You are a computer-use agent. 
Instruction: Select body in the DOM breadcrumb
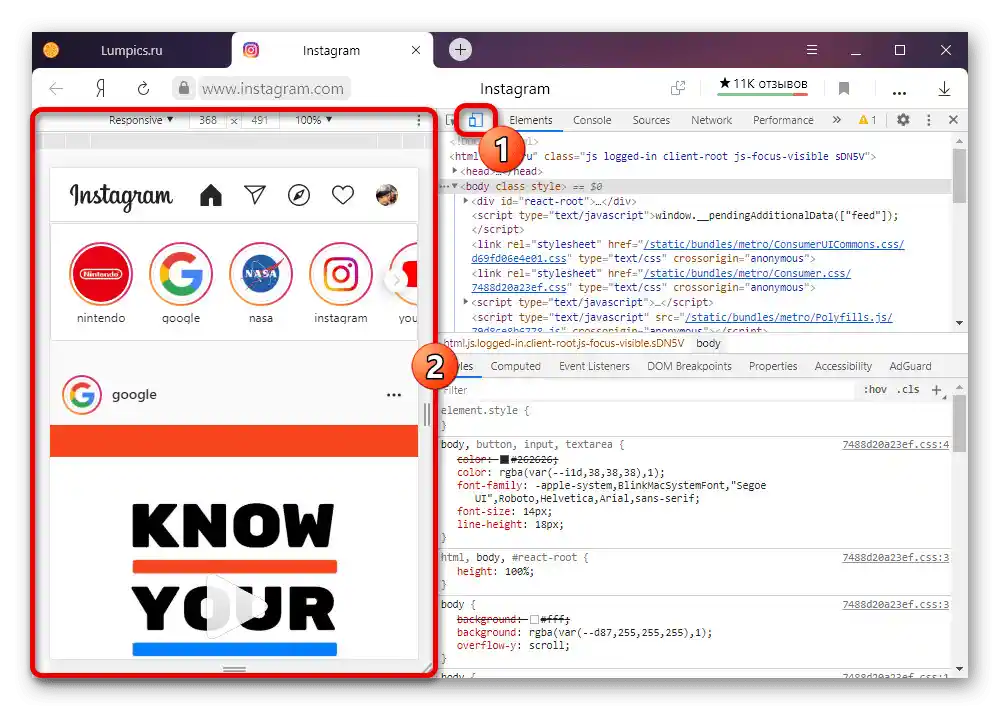(x=708, y=343)
